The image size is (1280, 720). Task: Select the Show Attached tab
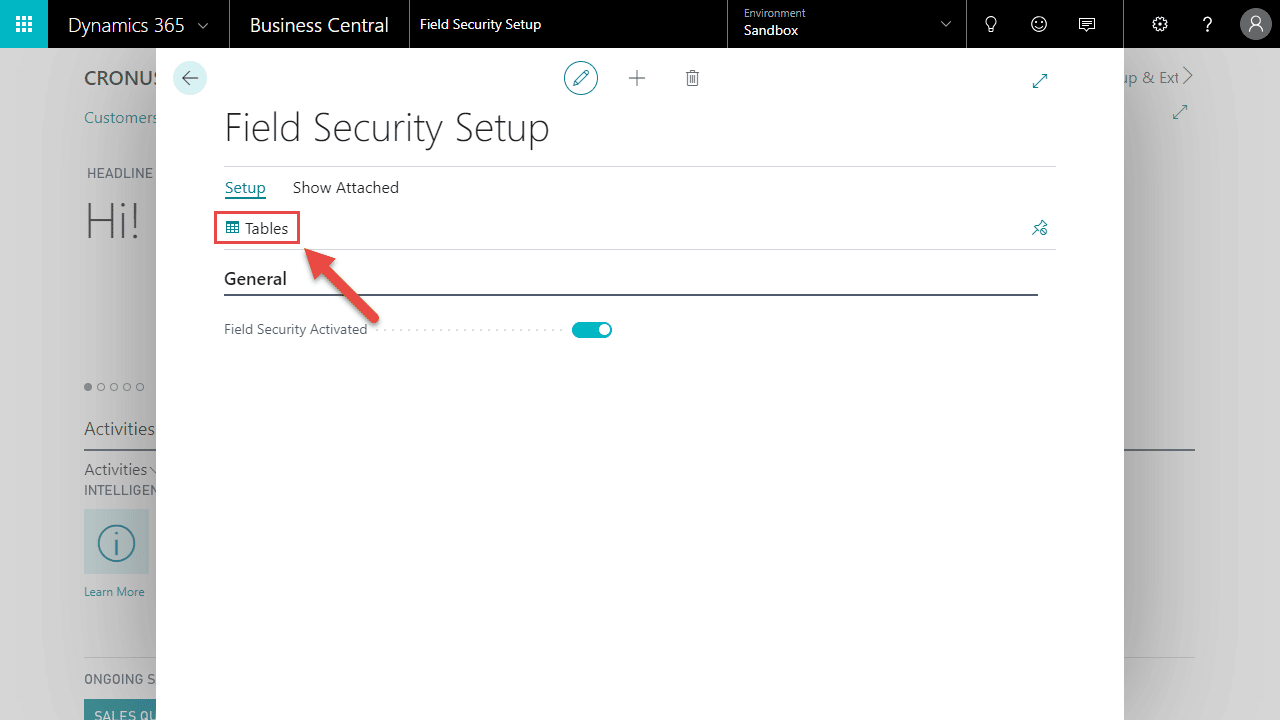(x=346, y=187)
